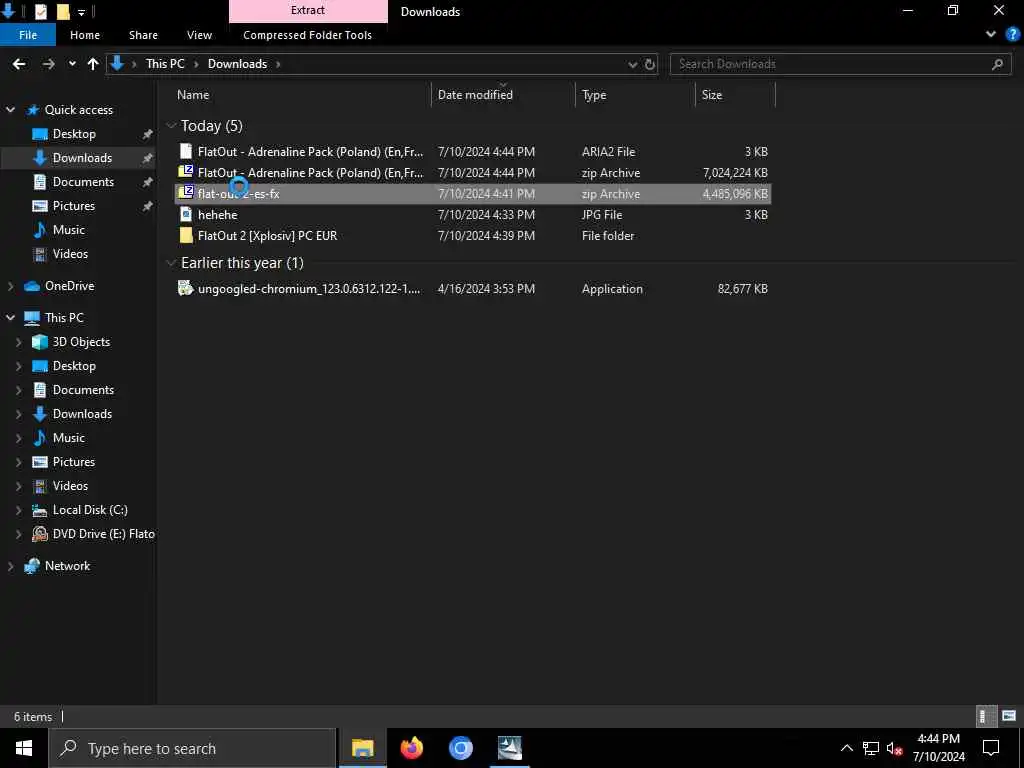
Task: Click the search magnifier icon
Action: [x=997, y=64]
